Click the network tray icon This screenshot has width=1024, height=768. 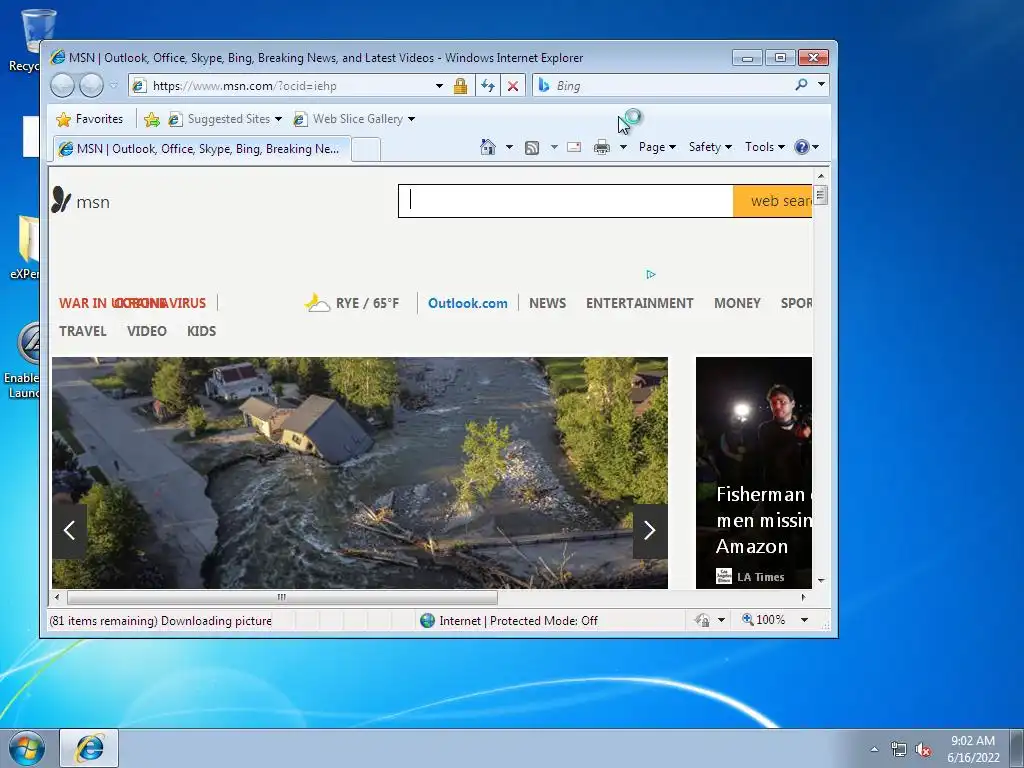tap(899, 750)
